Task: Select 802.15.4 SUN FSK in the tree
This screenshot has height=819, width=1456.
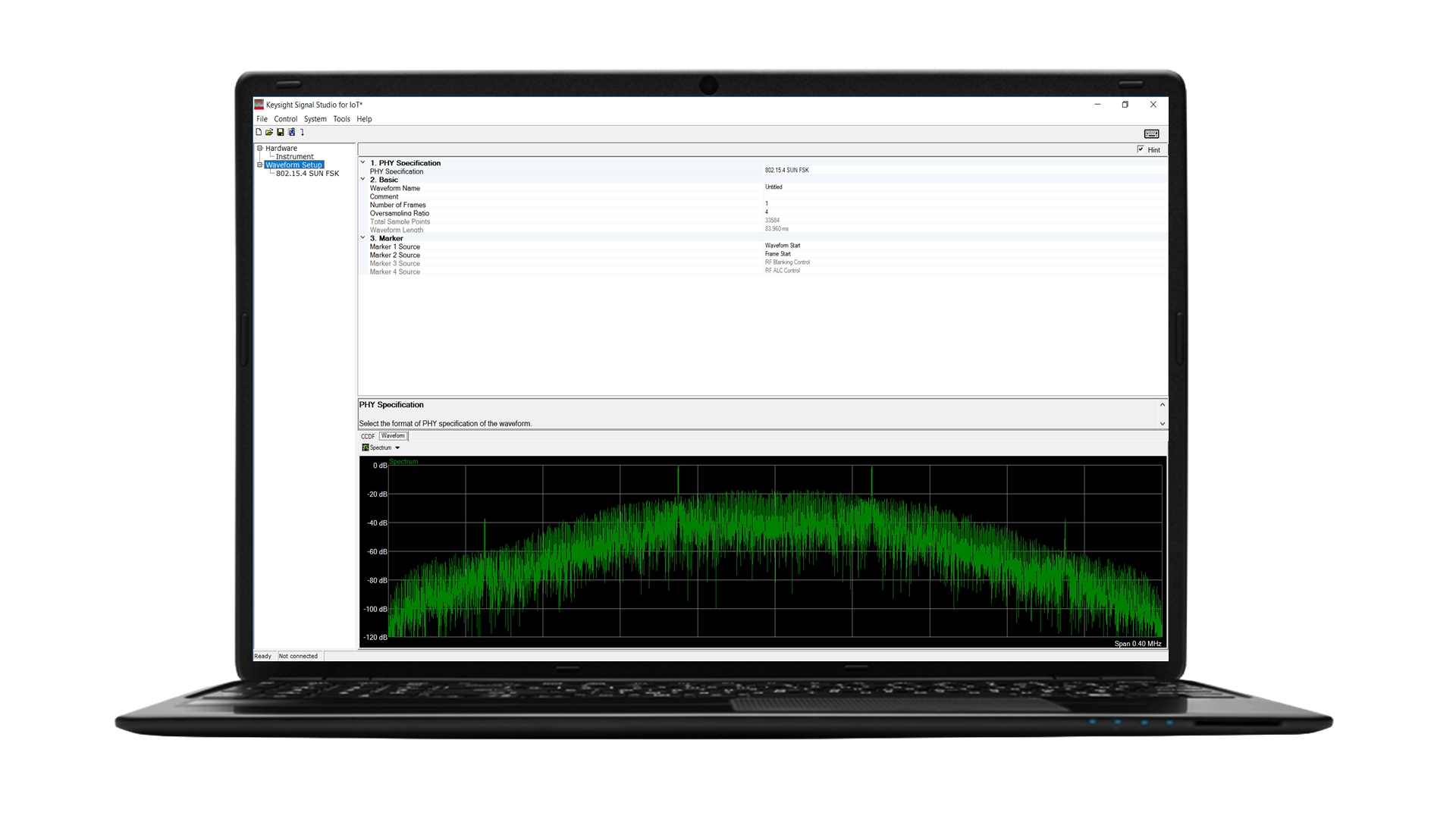Action: (x=307, y=173)
